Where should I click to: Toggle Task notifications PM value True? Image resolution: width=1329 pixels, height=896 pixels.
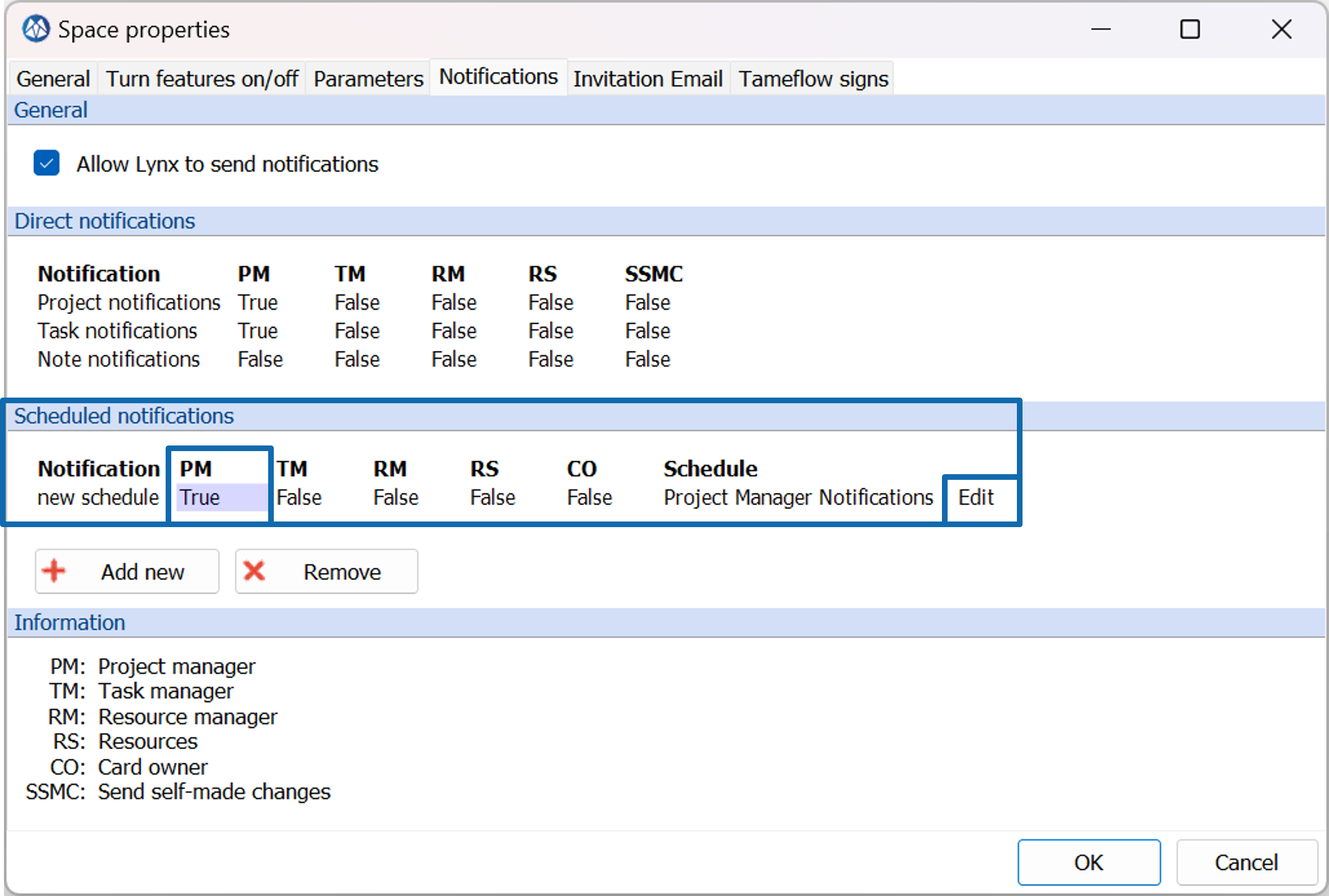[258, 332]
